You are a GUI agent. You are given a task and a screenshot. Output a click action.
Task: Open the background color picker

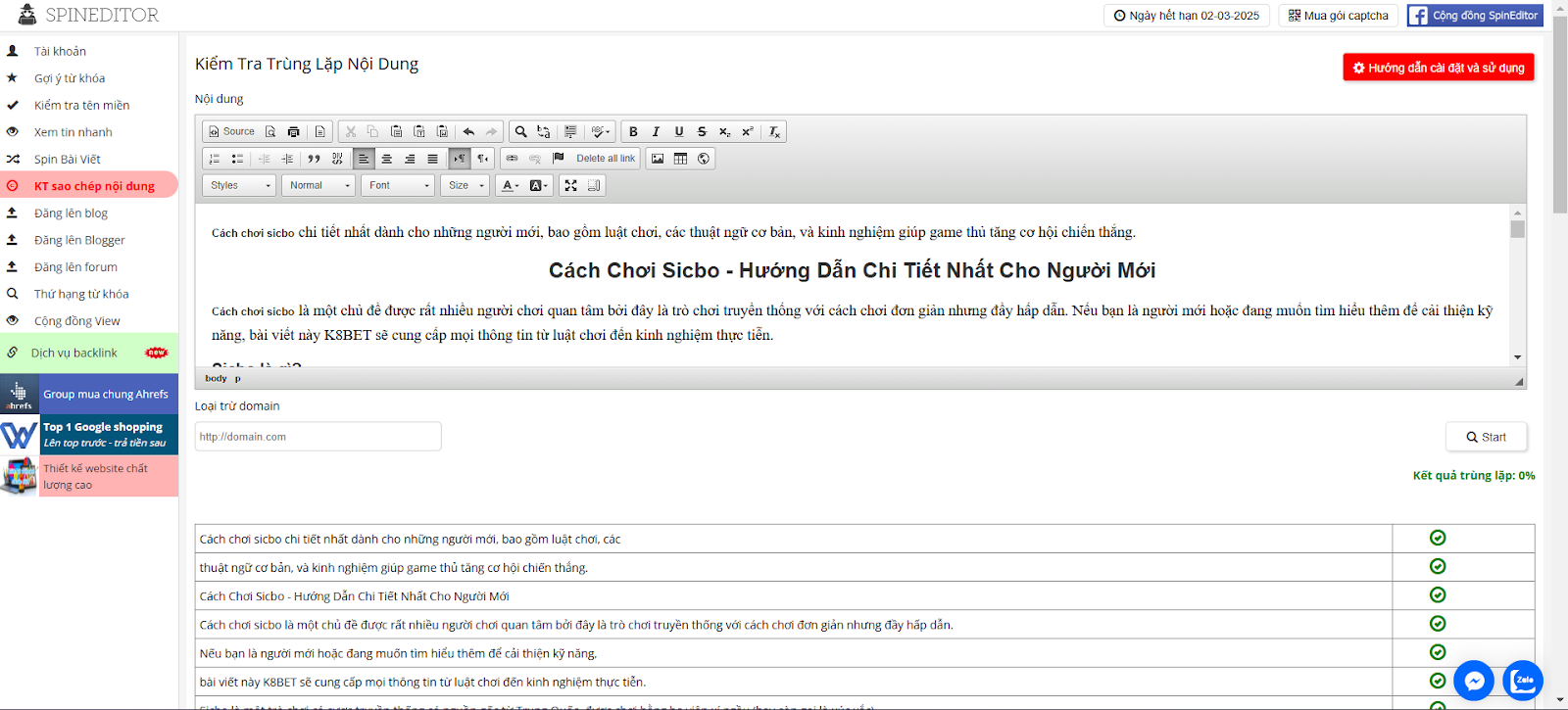(x=538, y=185)
